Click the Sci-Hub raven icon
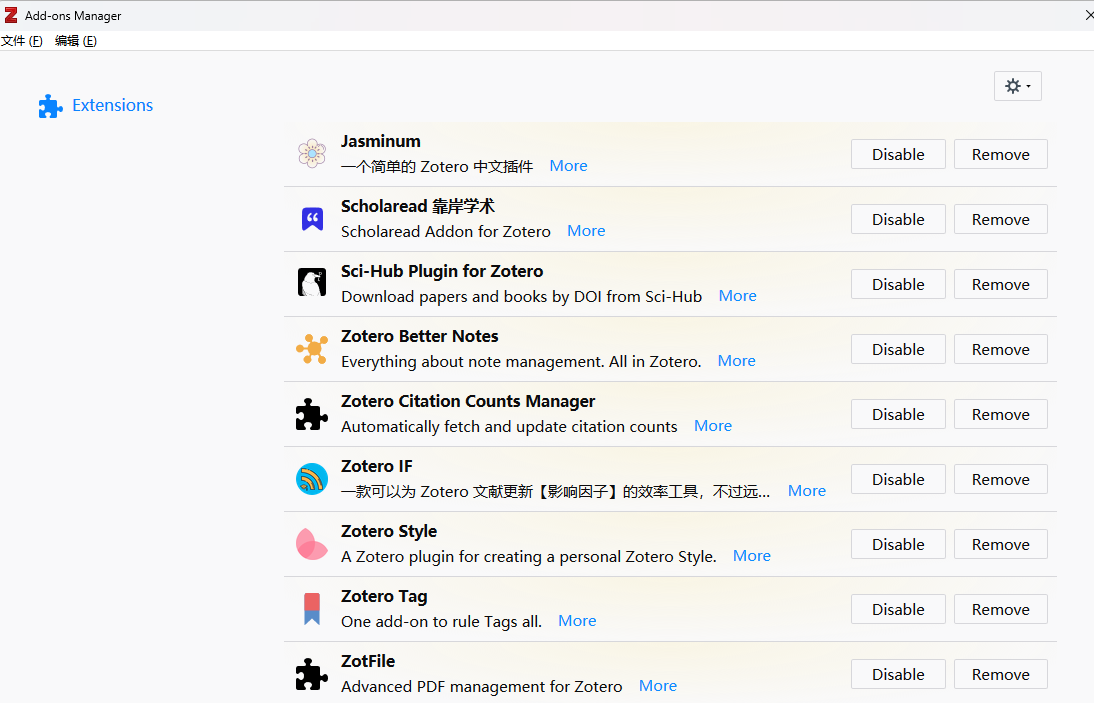1094x703 pixels. [312, 283]
